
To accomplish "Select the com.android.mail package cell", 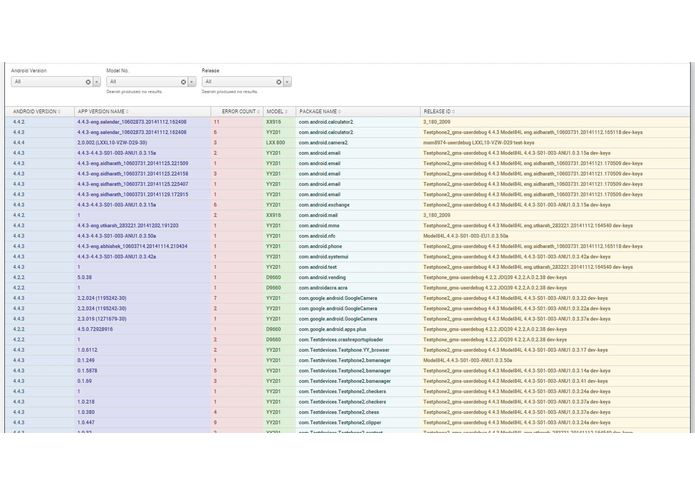I will 358,215.
